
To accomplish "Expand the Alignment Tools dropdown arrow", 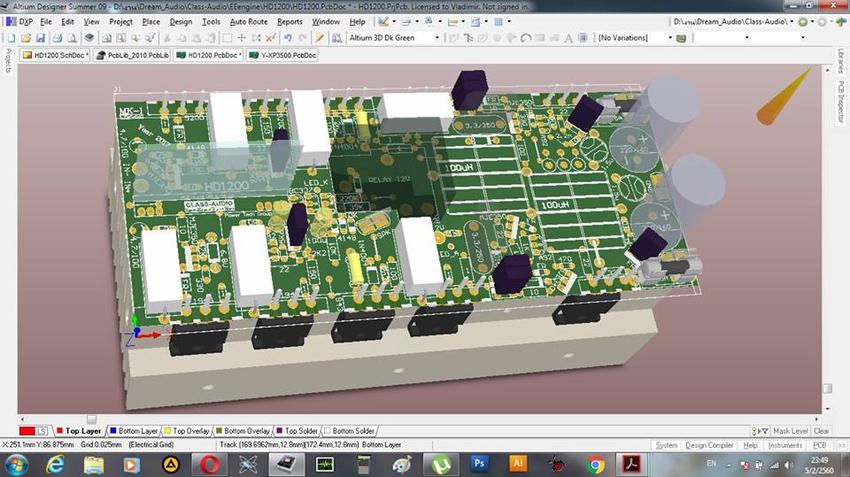I will (x=416, y=22).
